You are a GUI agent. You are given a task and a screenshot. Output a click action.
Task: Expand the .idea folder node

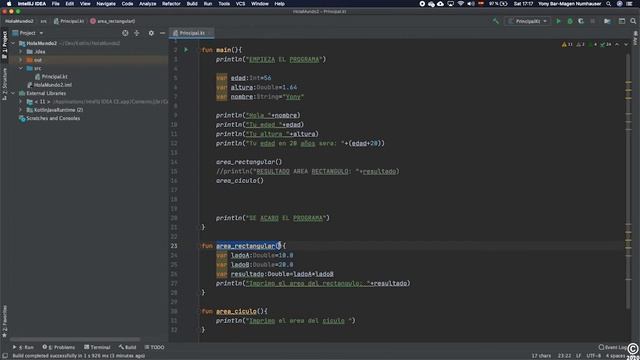click(21, 52)
